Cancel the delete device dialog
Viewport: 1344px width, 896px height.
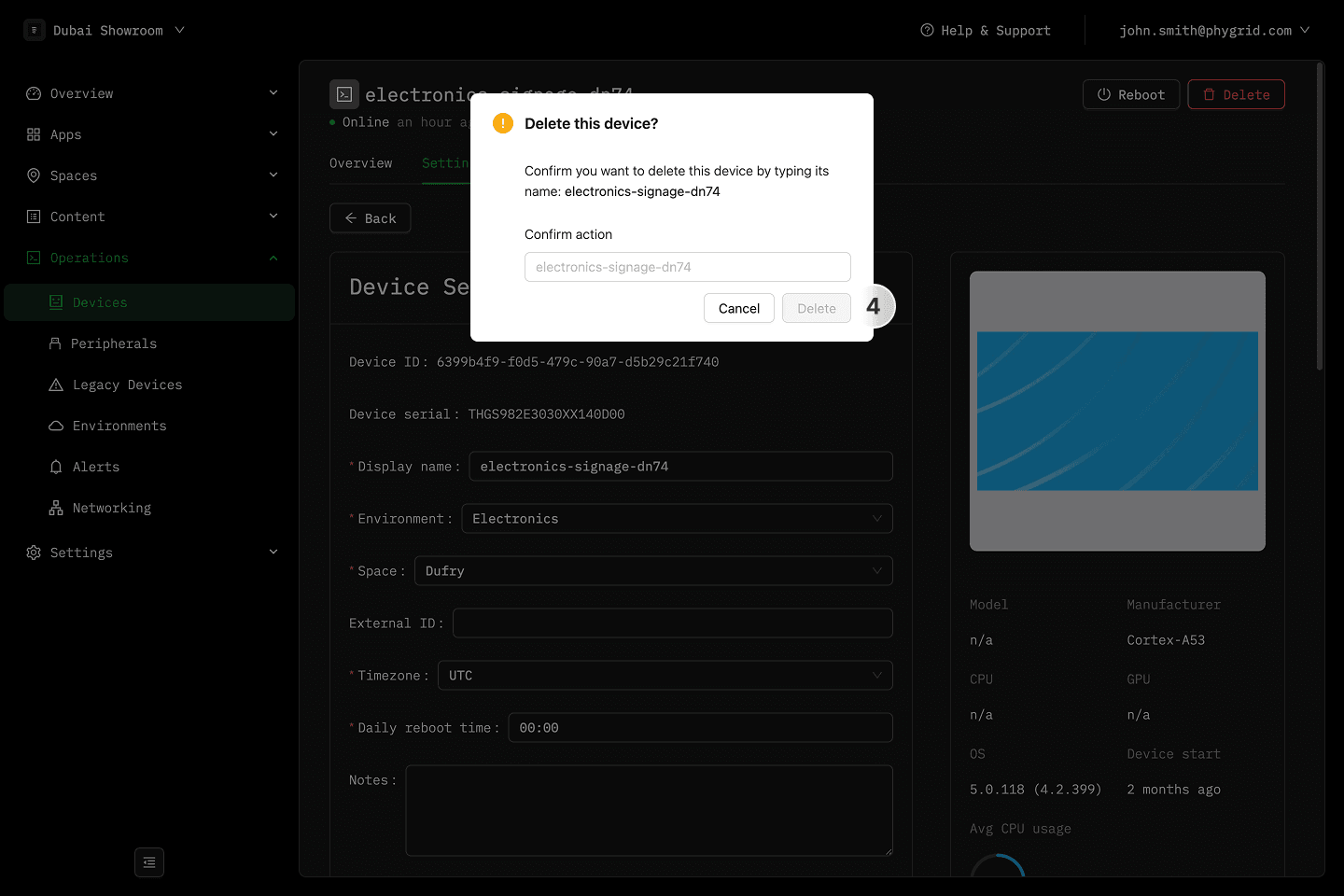click(x=738, y=308)
